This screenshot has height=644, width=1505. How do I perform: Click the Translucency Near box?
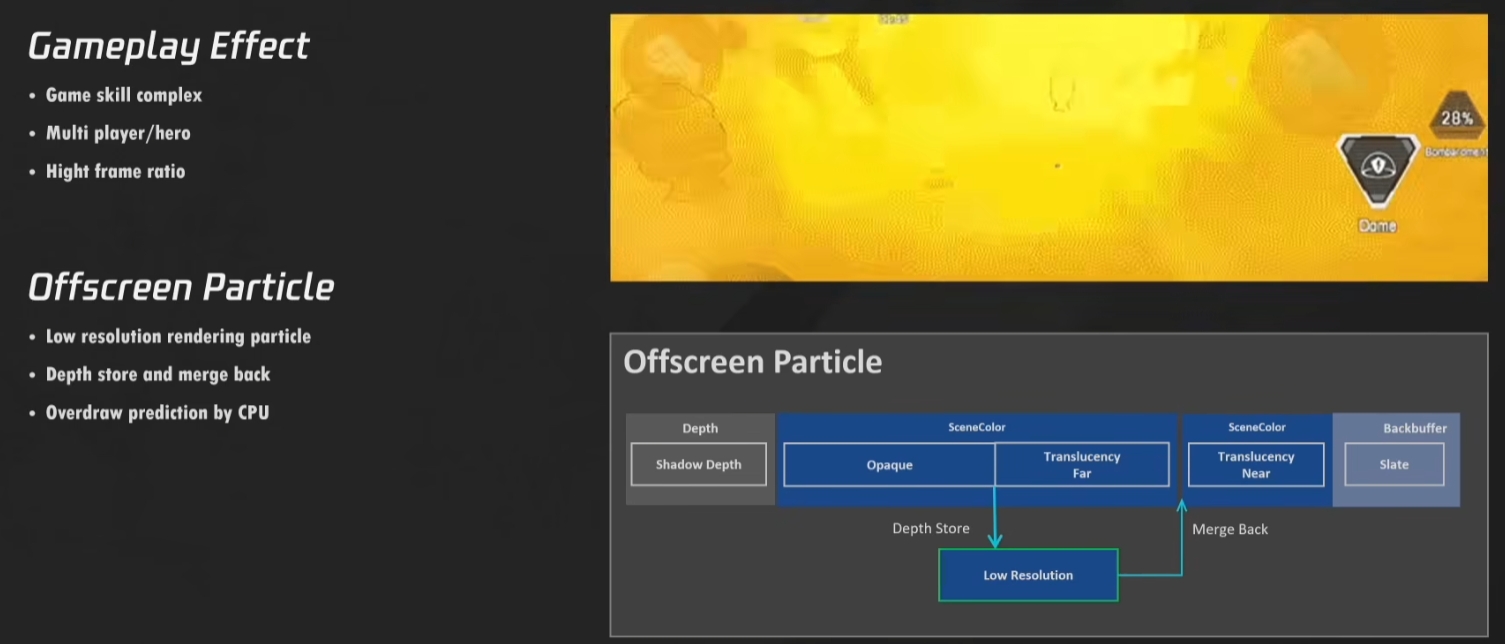click(x=1255, y=465)
